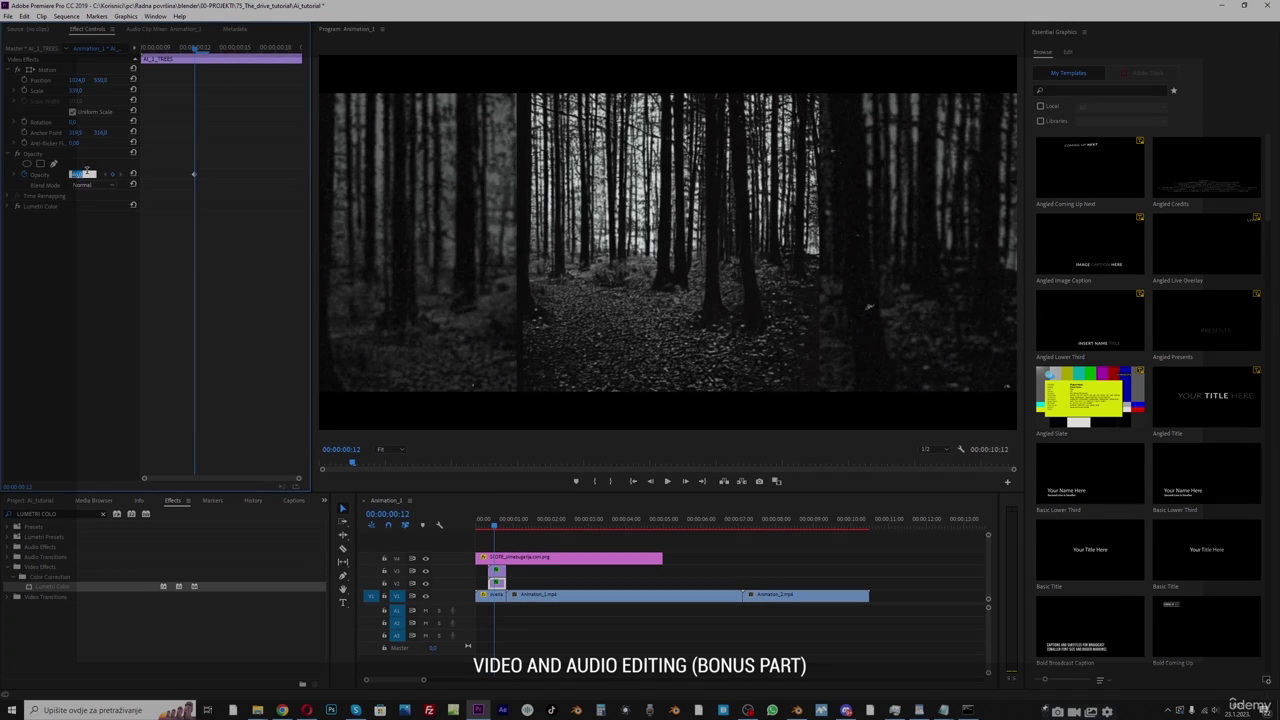The image size is (1280, 720).
Task: Open the Program Monitor Button Editor plus
Action: [1007, 482]
